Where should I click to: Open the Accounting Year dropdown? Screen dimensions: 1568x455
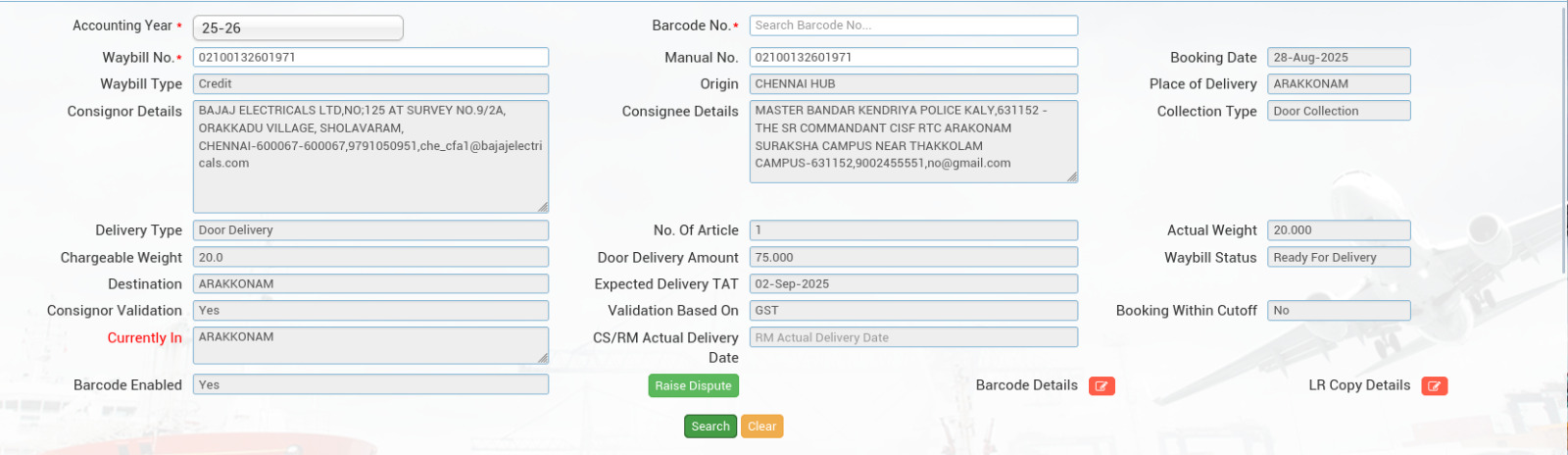298,28
